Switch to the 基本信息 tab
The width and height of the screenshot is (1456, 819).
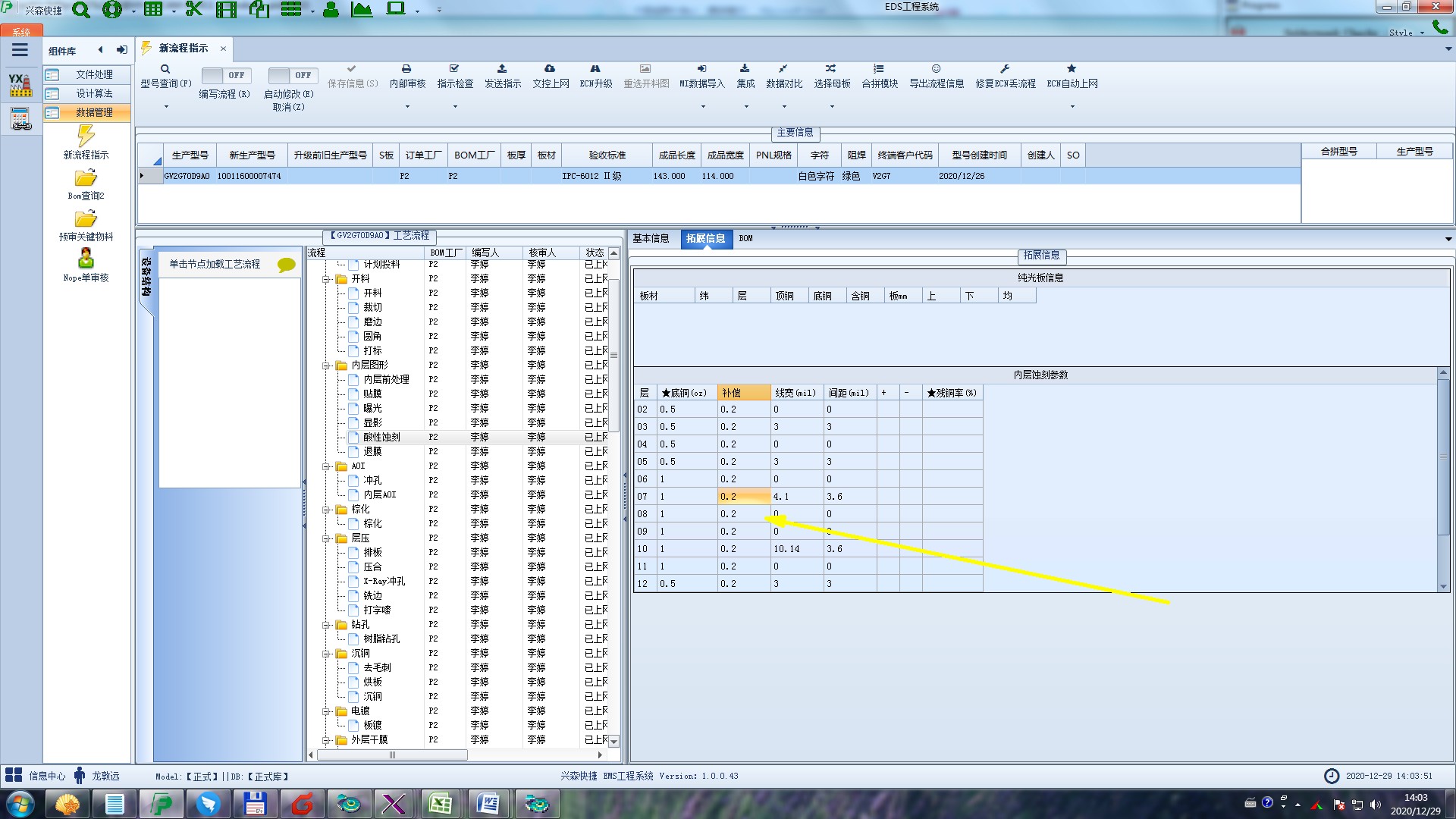(651, 238)
